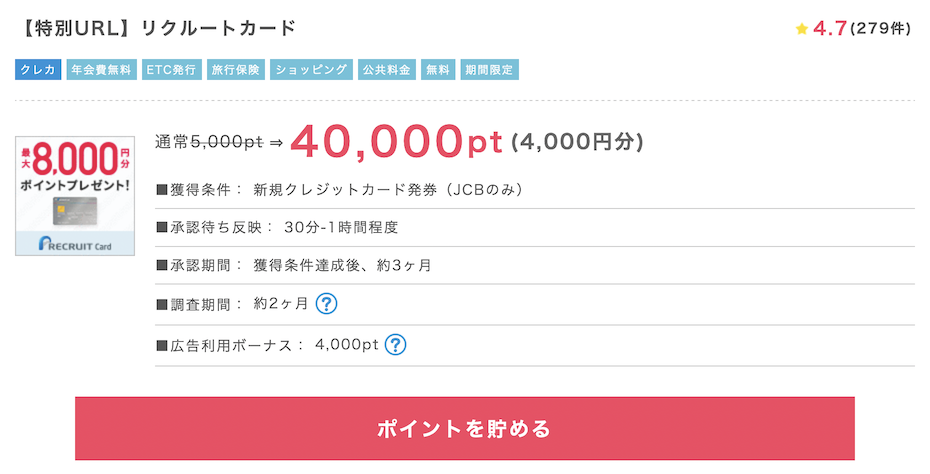Select the 年会費無料 tag
This screenshot has height=474, width=930.
[x=101, y=69]
